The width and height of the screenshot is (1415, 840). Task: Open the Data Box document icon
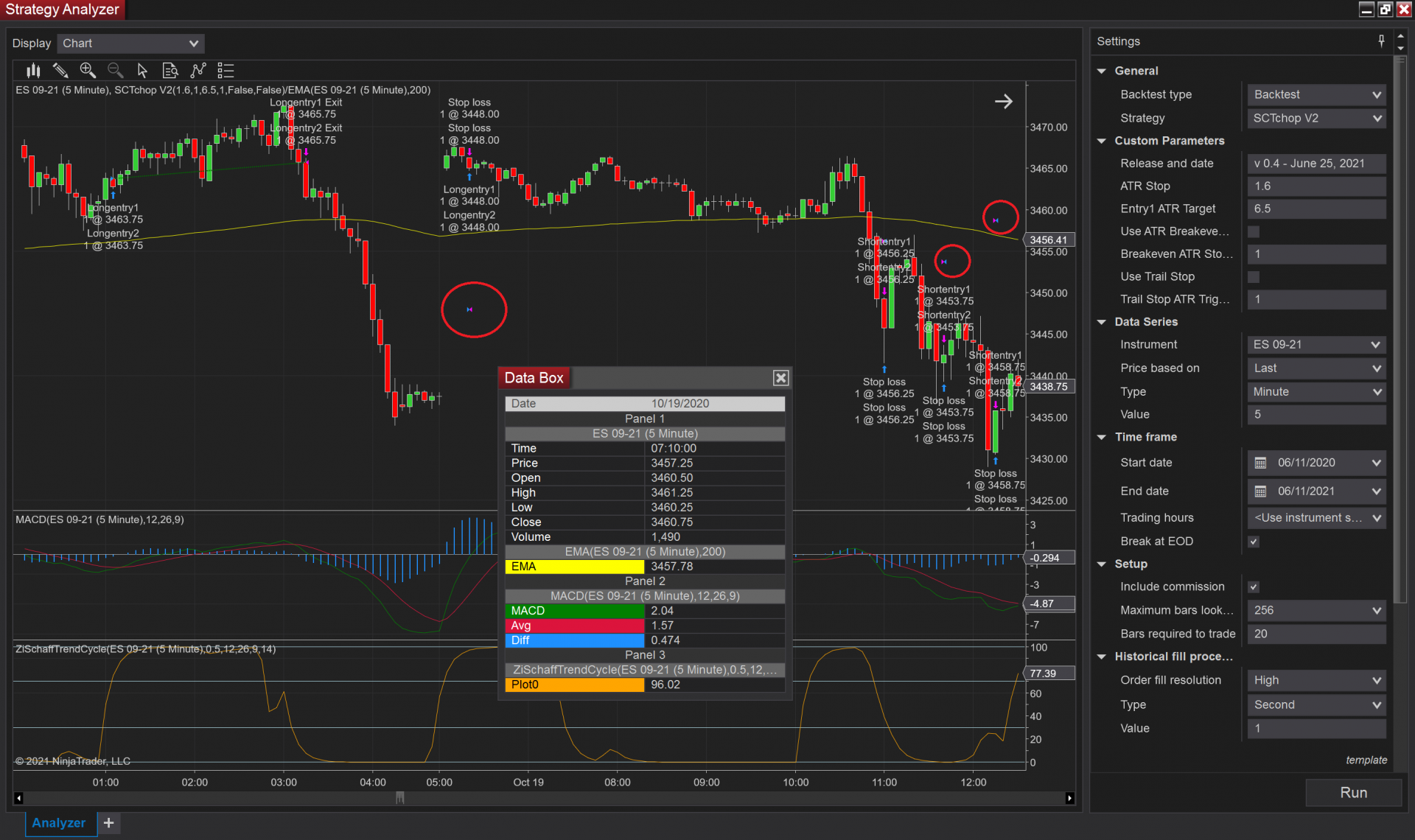pos(170,71)
